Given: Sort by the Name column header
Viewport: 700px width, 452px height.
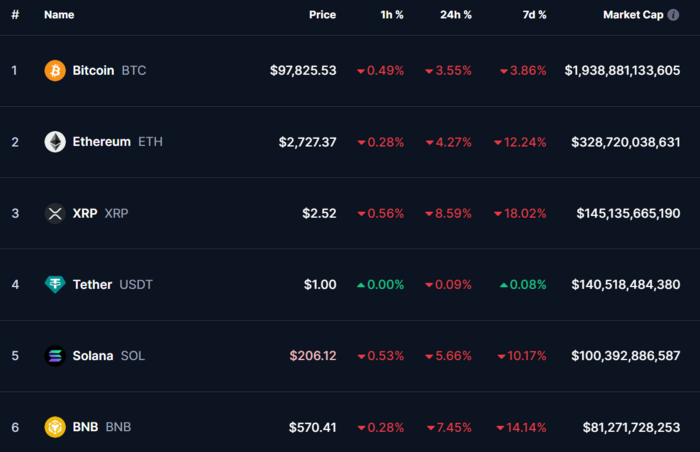Looking at the screenshot, I should click(59, 15).
